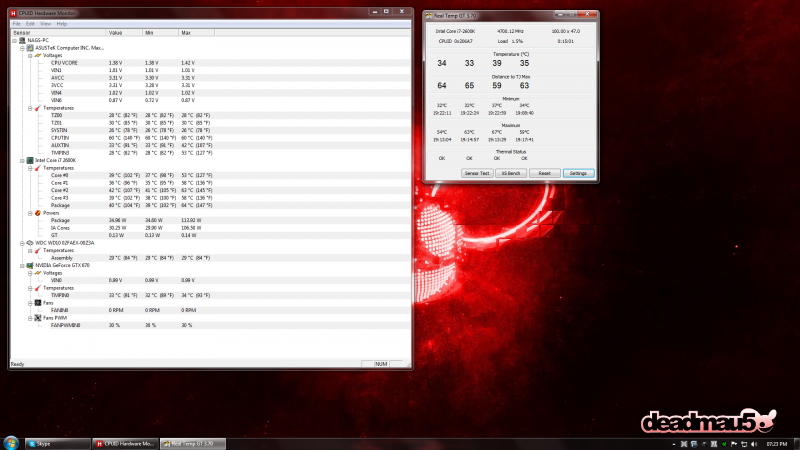Click the network tray icon
This screenshot has height=450, width=800.
click(744, 444)
